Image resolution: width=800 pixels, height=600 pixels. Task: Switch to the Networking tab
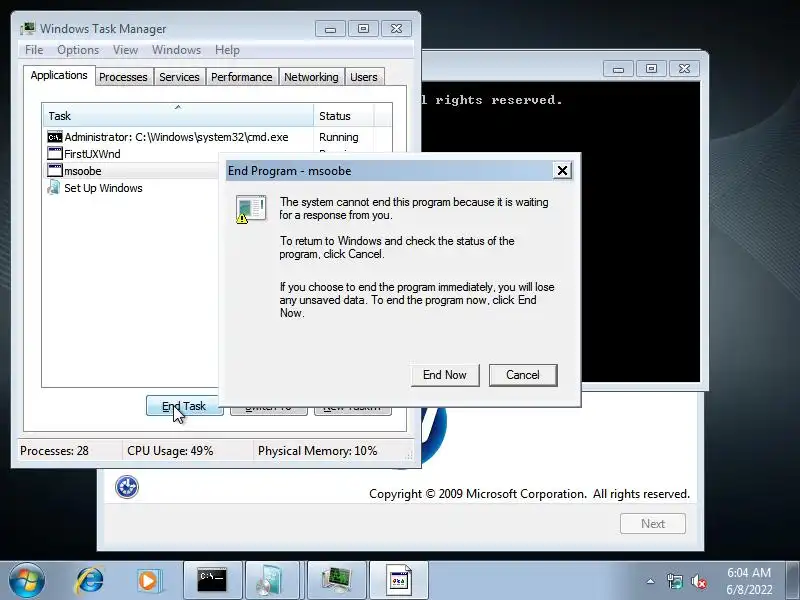click(x=311, y=77)
